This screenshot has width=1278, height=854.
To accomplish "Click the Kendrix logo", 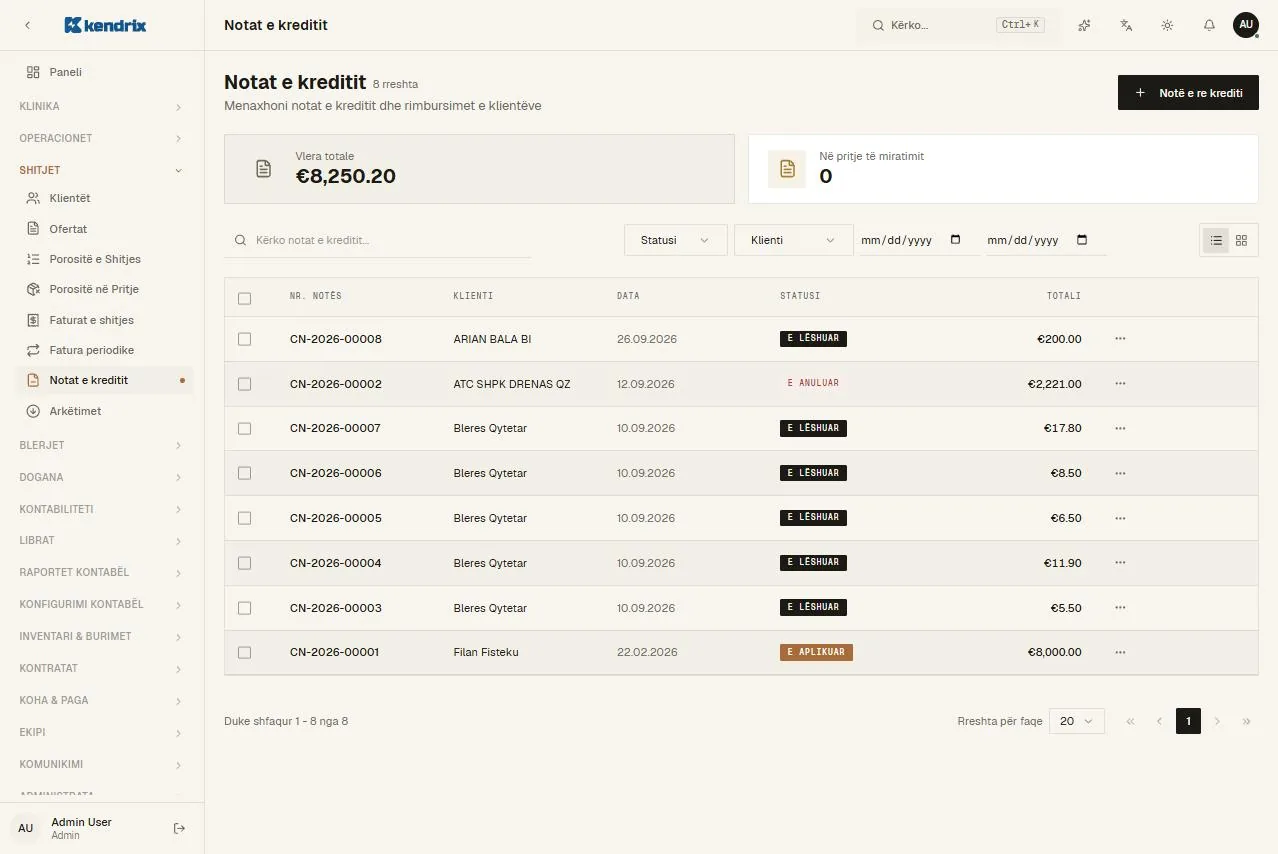I will click(105, 25).
